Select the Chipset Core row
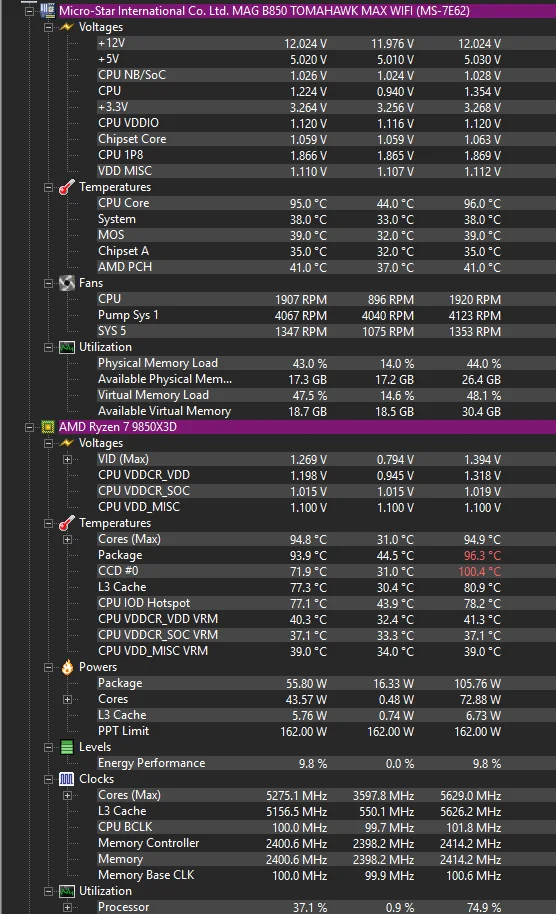 click(x=326, y=139)
